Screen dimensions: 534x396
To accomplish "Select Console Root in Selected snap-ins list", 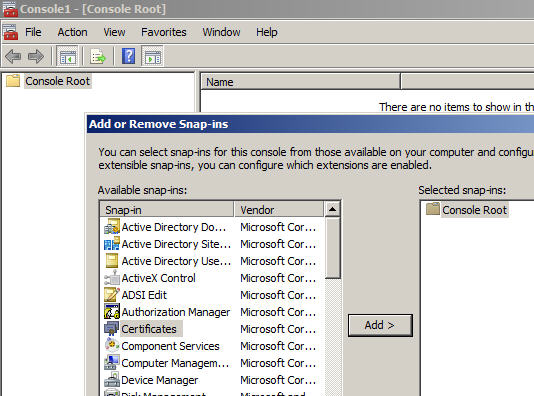I will 474,210.
